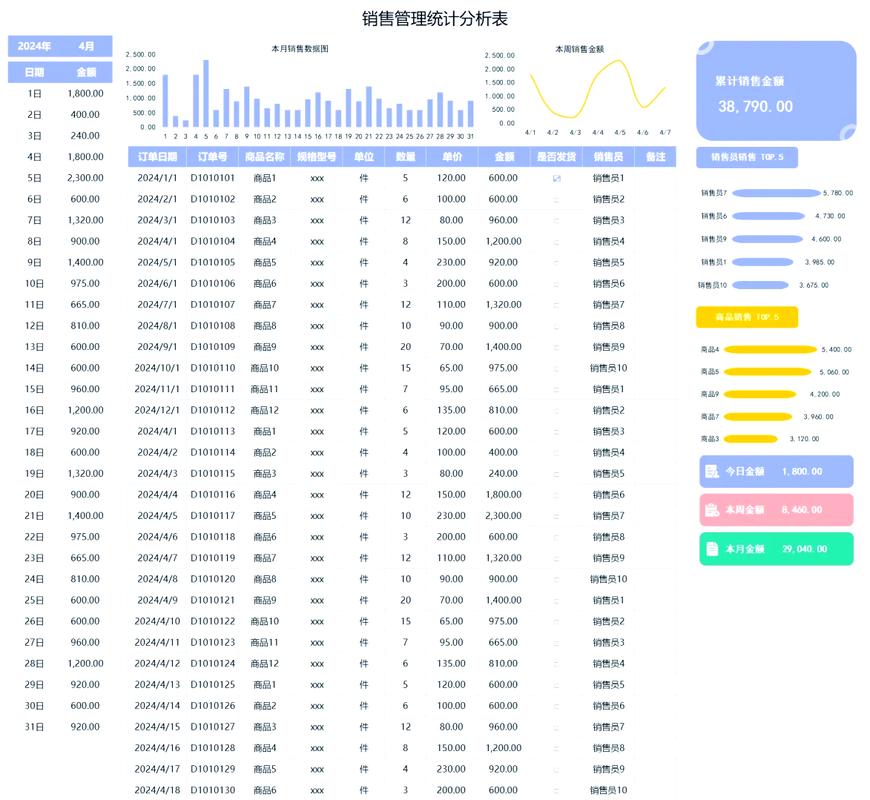Tick the 是否发货 checkbox for order D1010106

coord(557,283)
